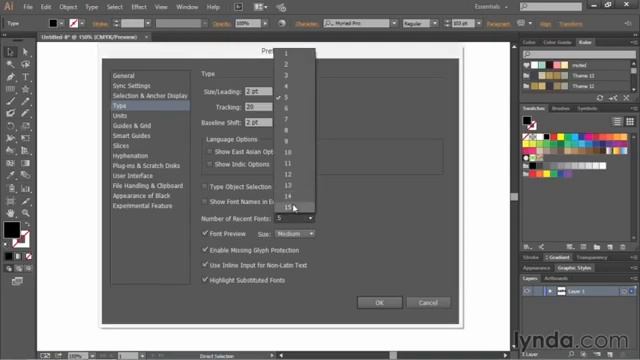Toggle visibility eye of Layer 1
The height and width of the screenshot is (360, 640).
point(527,291)
